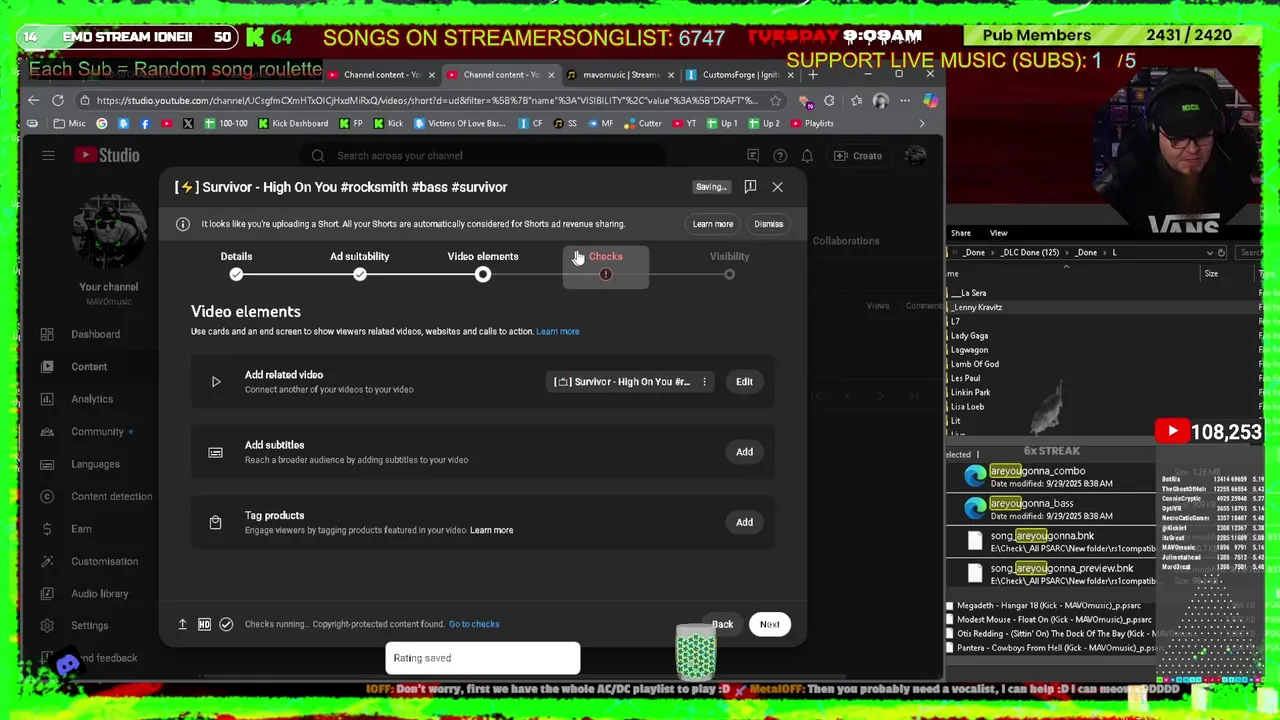Close the video upload dialog

pyautogui.click(x=777, y=187)
